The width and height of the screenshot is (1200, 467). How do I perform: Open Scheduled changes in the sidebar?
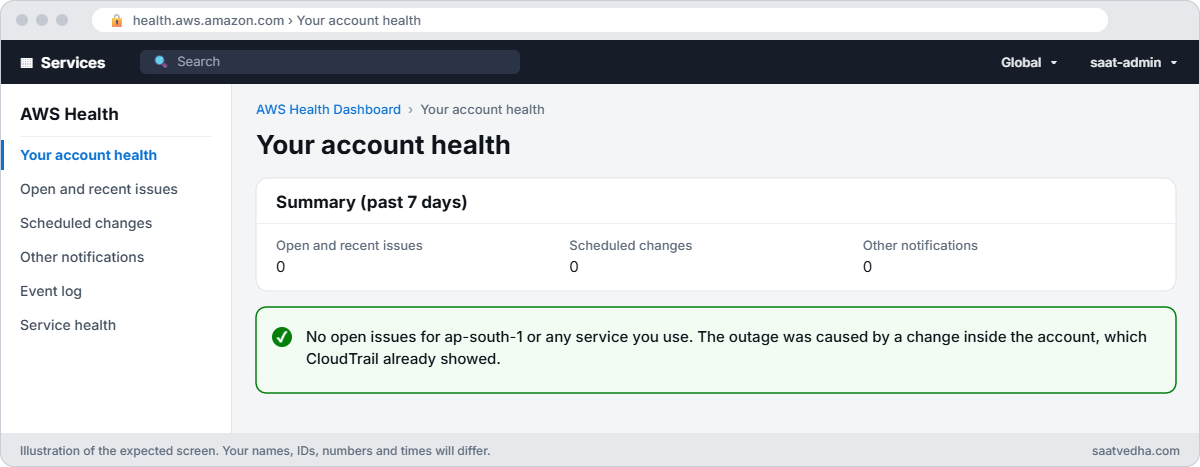[86, 223]
